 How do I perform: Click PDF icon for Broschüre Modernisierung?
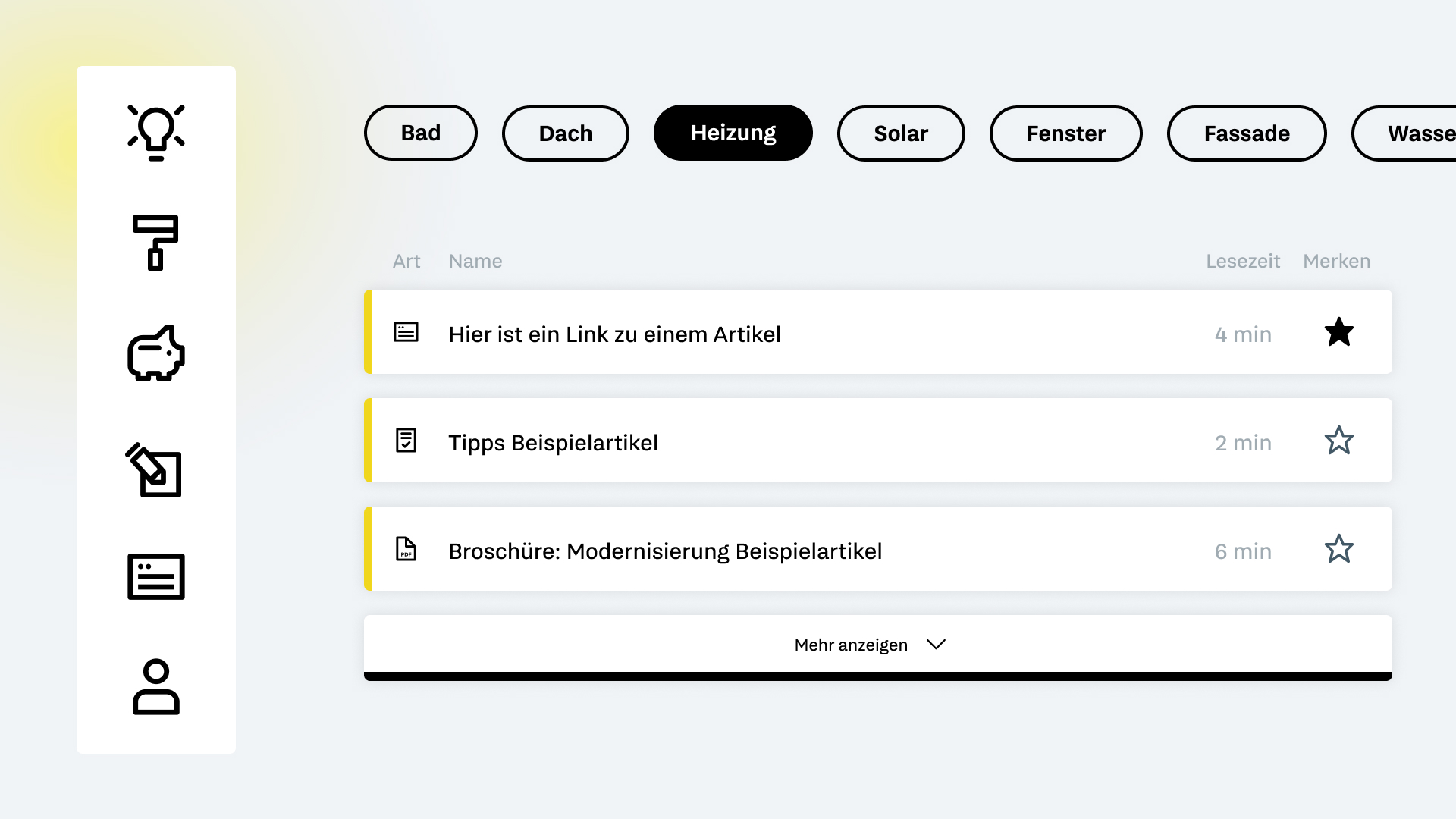[x=406, y=549]
